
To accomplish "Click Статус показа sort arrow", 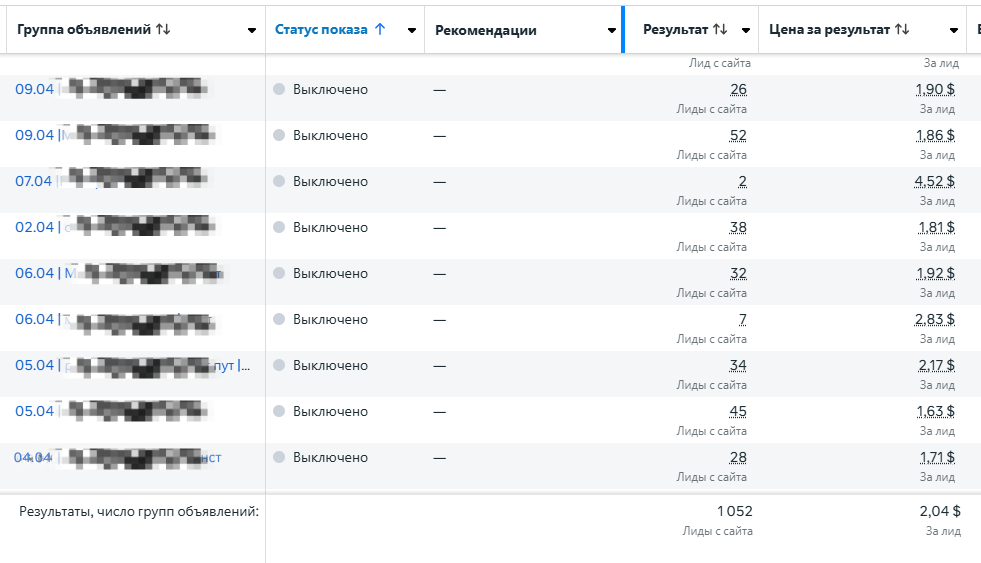I will [380, 29].
